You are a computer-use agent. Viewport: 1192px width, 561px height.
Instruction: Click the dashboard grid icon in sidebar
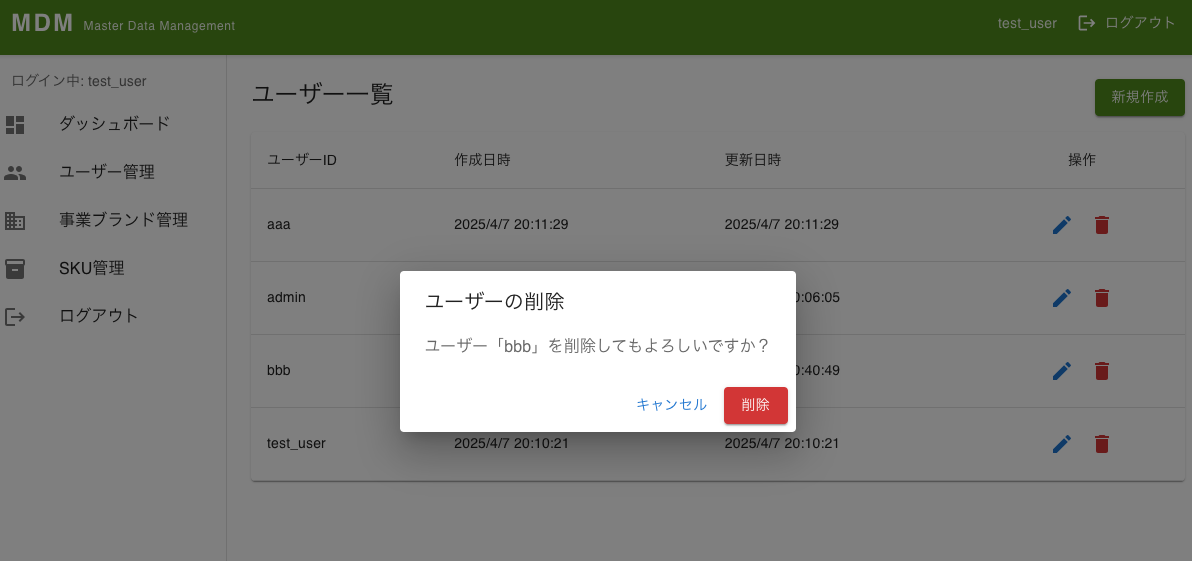[x=15, y=125]
